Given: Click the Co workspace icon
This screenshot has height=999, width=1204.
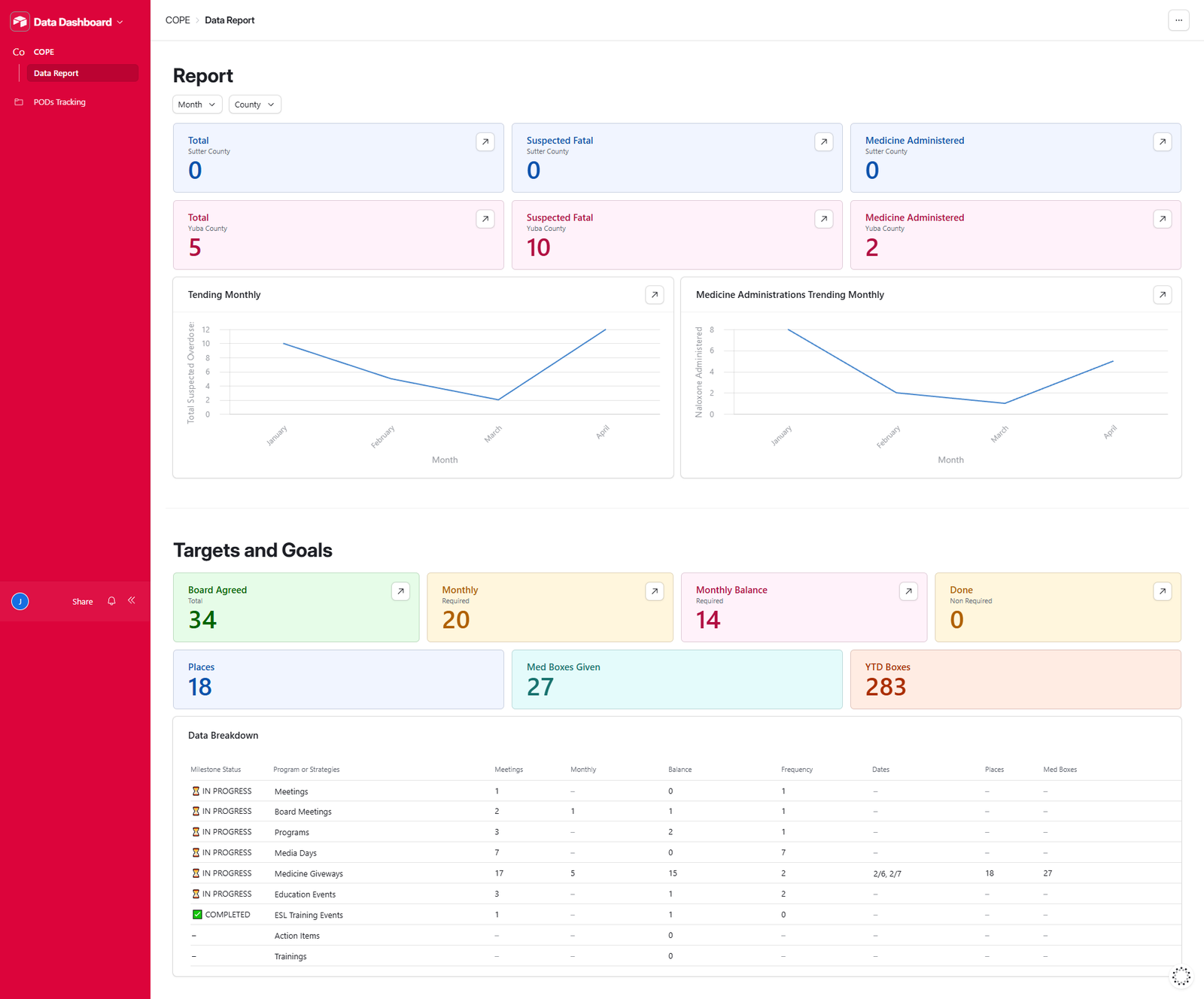Looking at the screenshot, I should tap(19, 52).
